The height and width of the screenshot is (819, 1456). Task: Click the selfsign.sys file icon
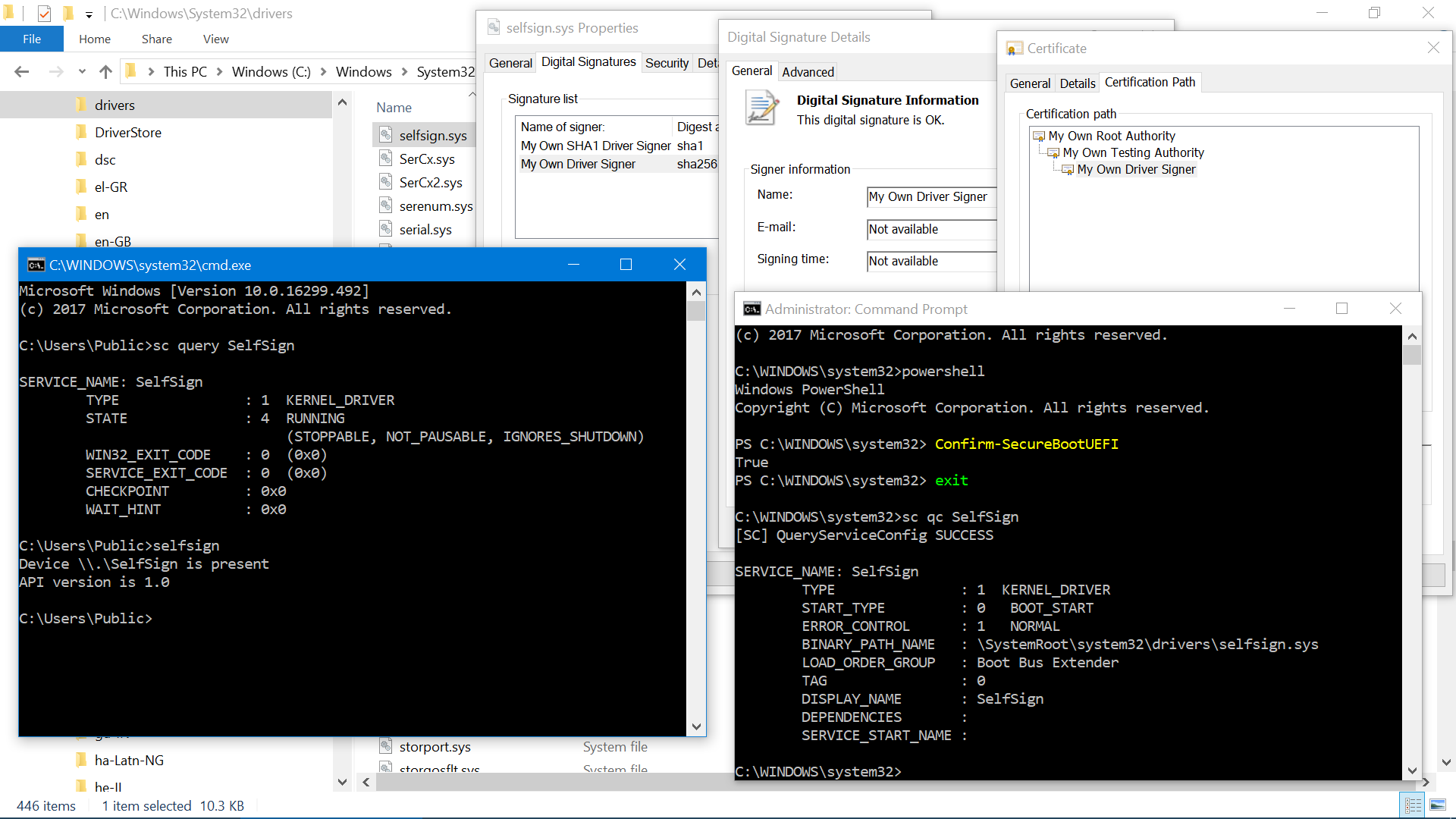tap(386, 135)
